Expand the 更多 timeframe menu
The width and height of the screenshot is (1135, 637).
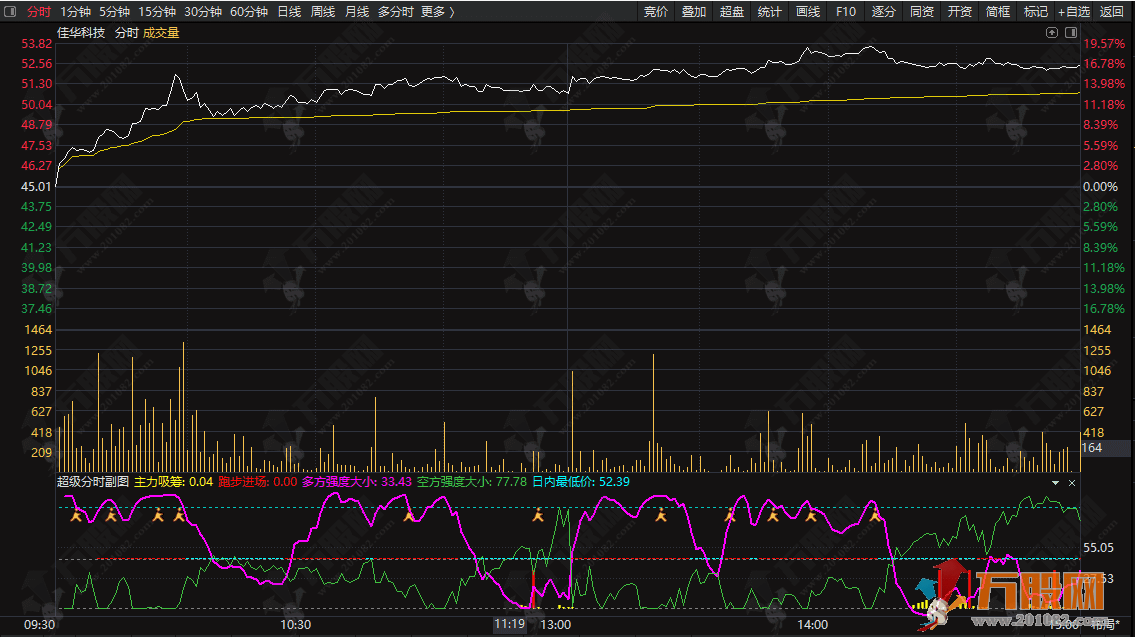[x=437, y=12]
